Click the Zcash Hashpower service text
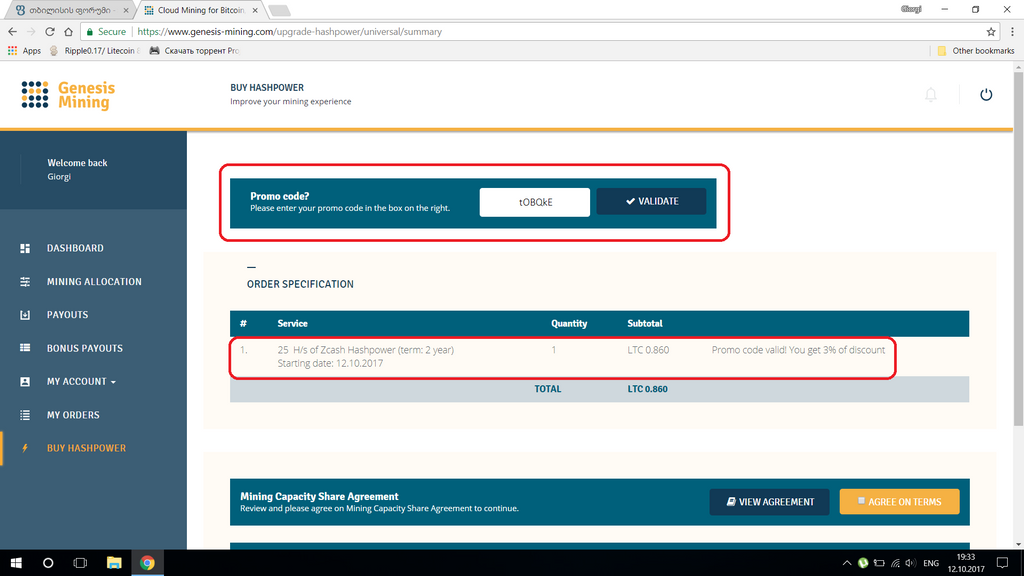 pyautogui.click(x=365, y=350)
